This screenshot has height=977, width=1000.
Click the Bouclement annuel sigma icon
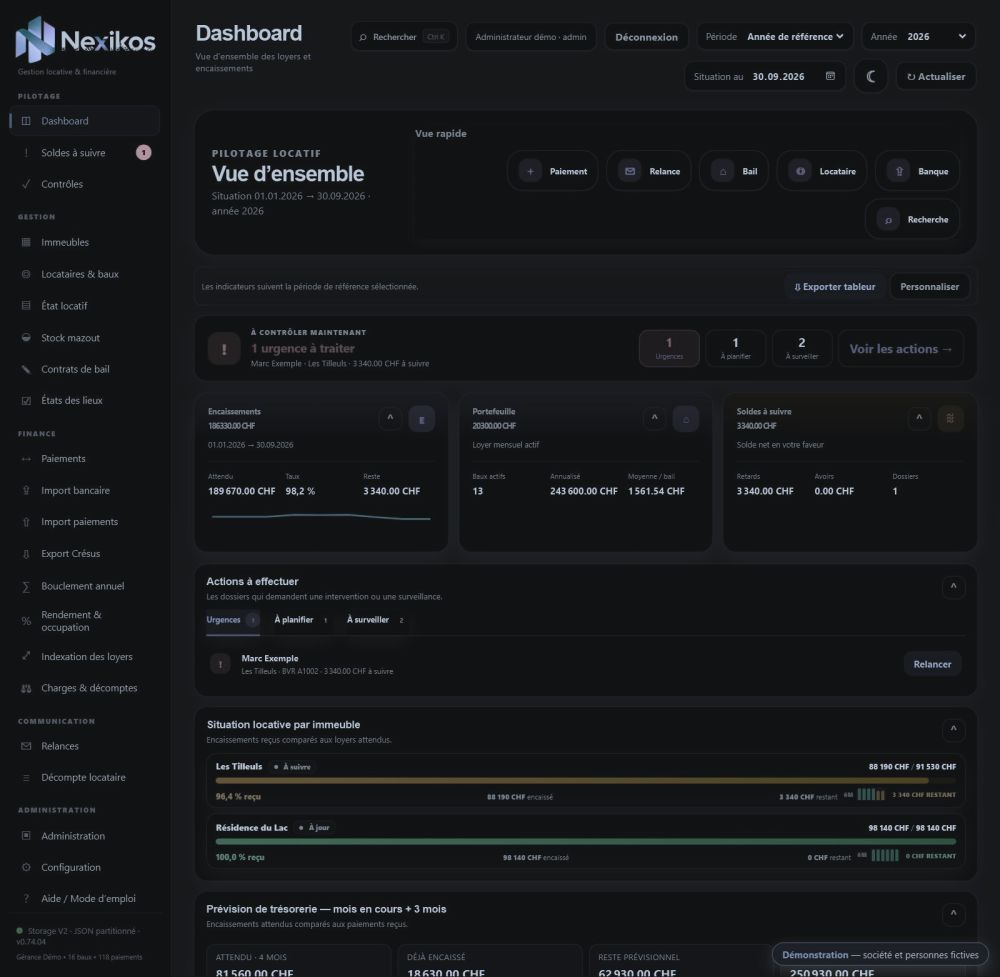[26, 586]
